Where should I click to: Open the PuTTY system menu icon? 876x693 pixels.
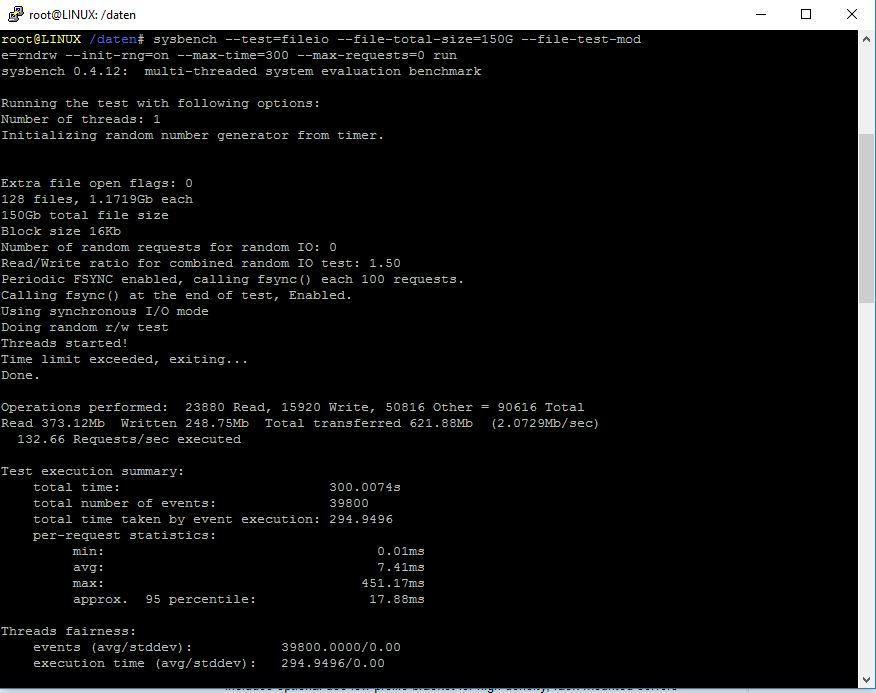click(16, 14)
